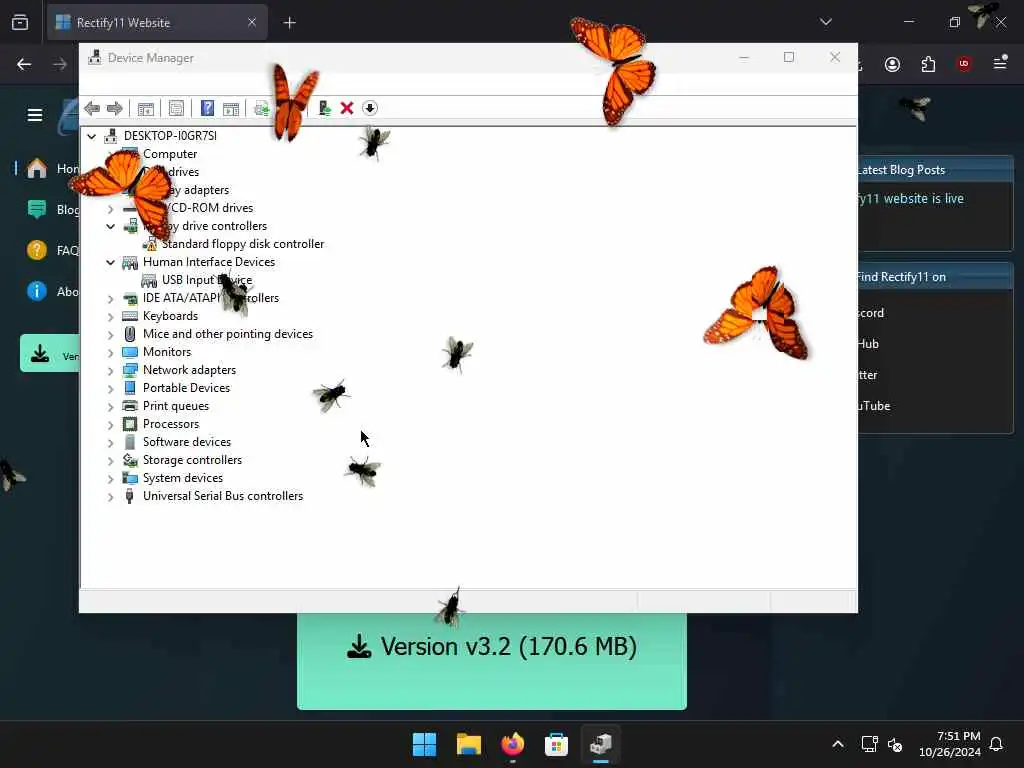
Task: Expand the IDE ATA/ATAPI controllers node
Action: tap(110, 298)
